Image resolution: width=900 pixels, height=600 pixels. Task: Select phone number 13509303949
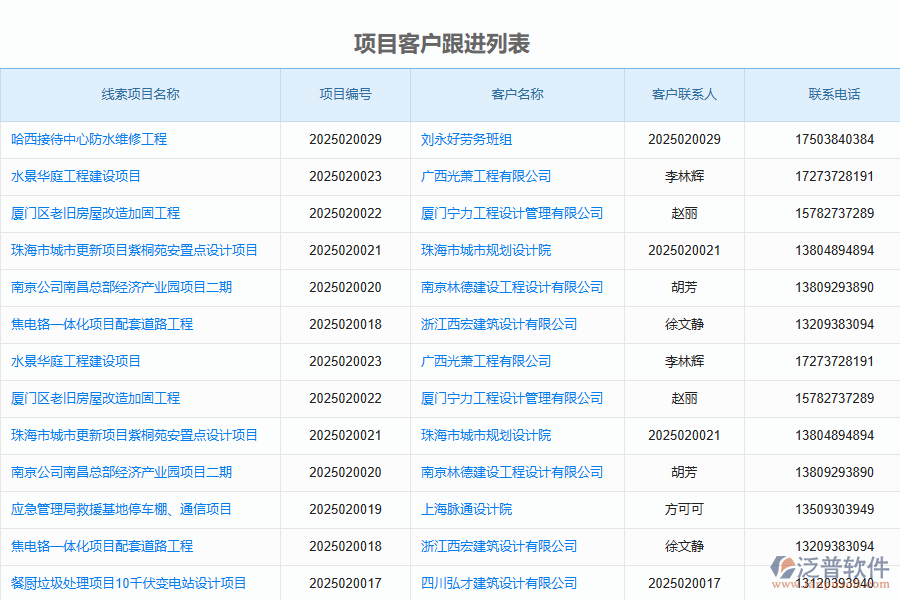click(835, 509)
